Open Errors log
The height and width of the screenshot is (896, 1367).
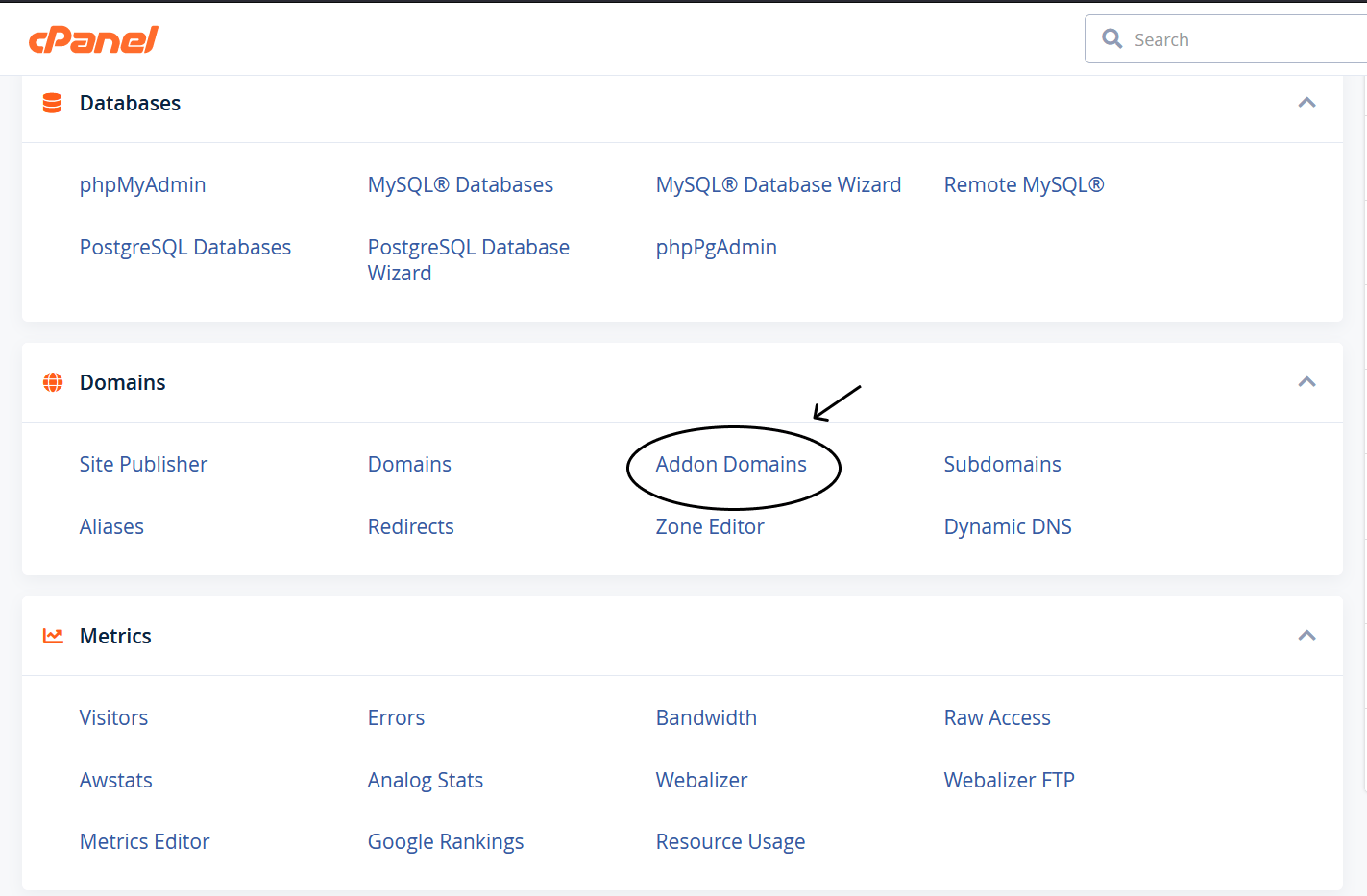pos(396,717)
